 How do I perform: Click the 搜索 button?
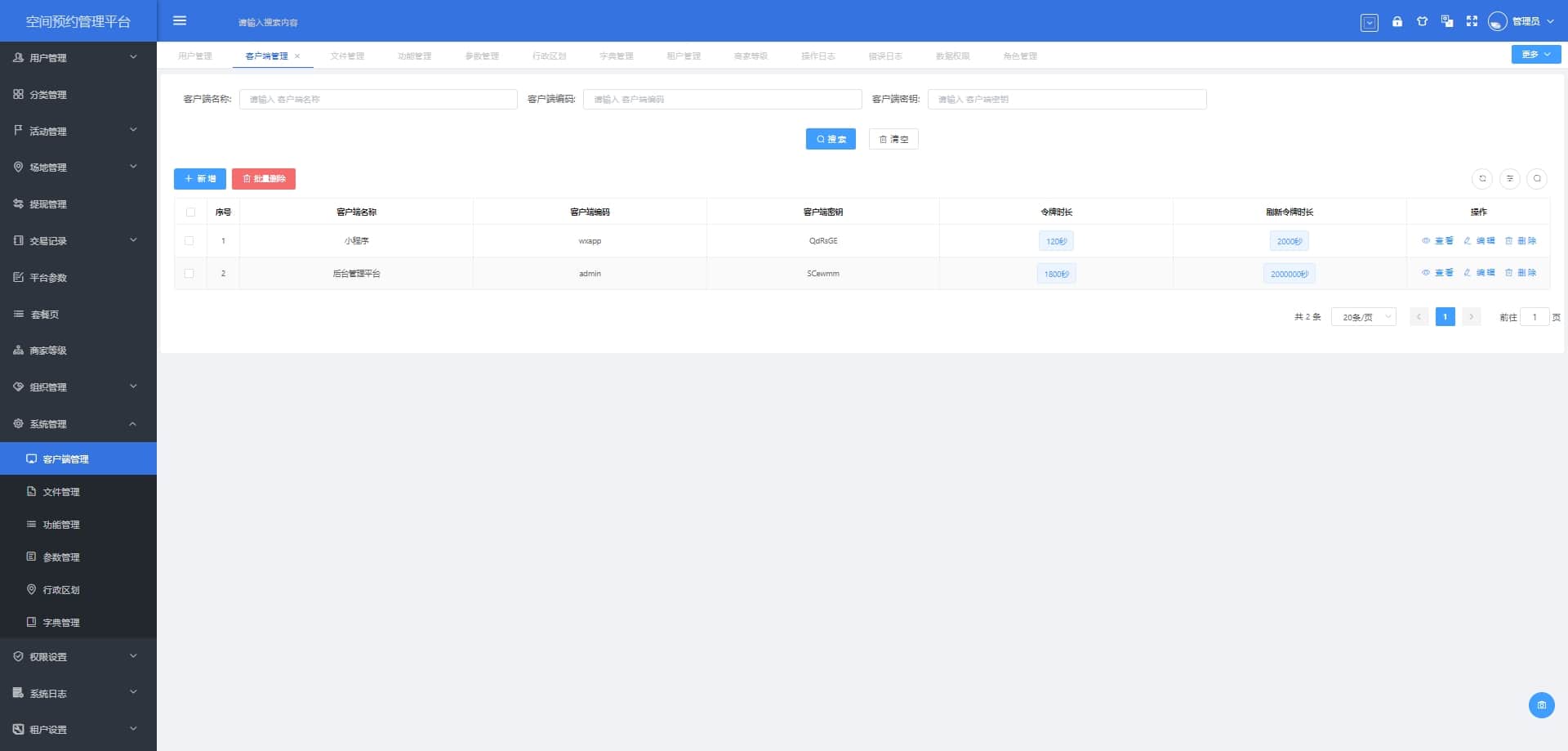click(831, 139)
